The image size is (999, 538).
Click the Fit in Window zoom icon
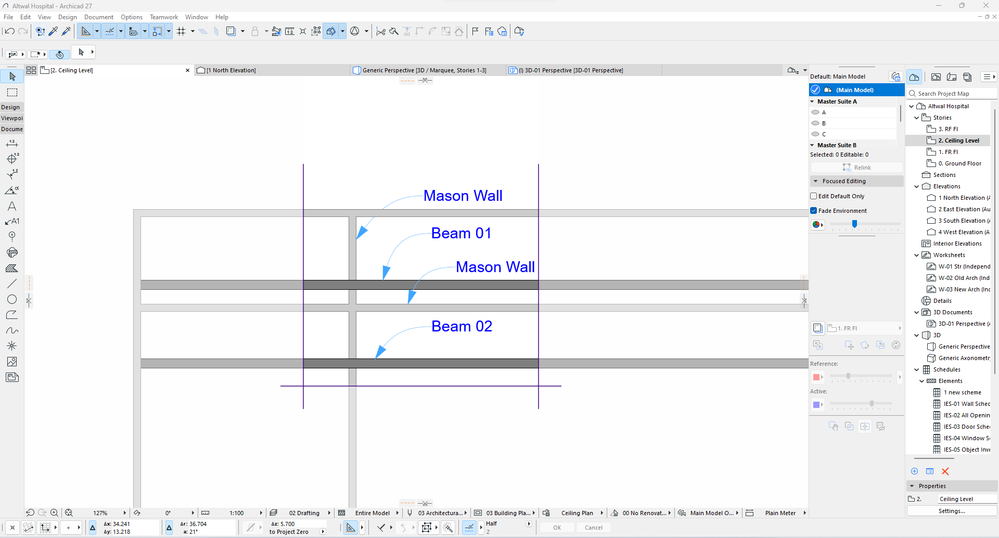(68, 513)
